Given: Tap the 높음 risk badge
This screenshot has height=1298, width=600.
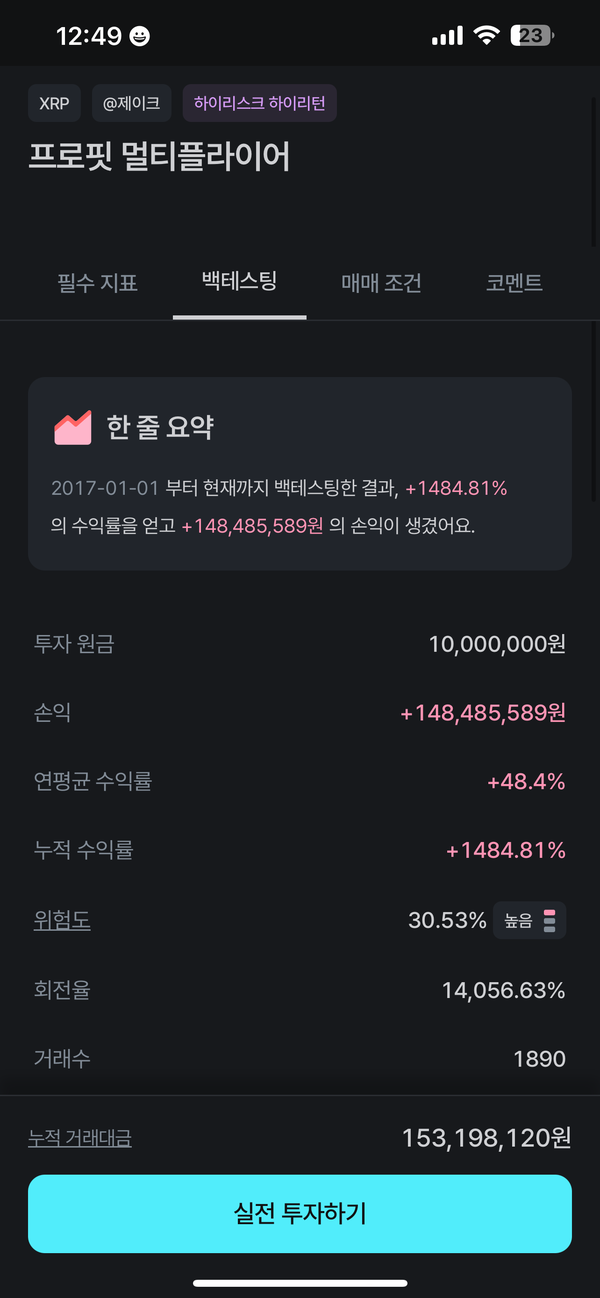Looking at the screenshot, I should click(x=519, y=920).
